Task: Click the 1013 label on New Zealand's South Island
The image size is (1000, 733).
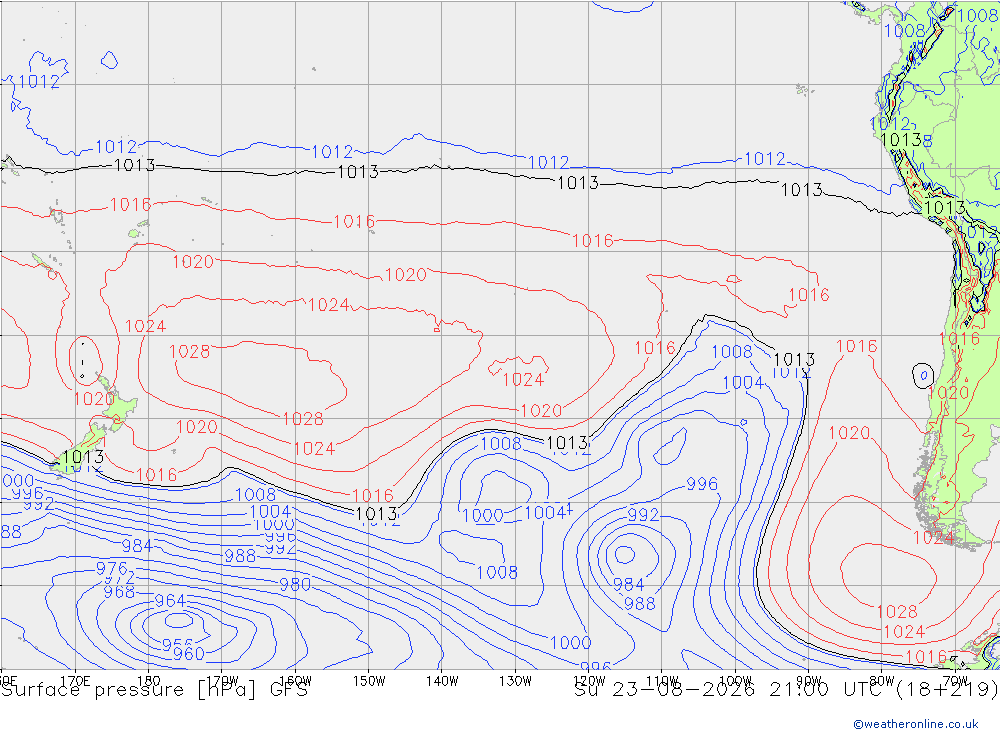Action: (x=83, y=457)
